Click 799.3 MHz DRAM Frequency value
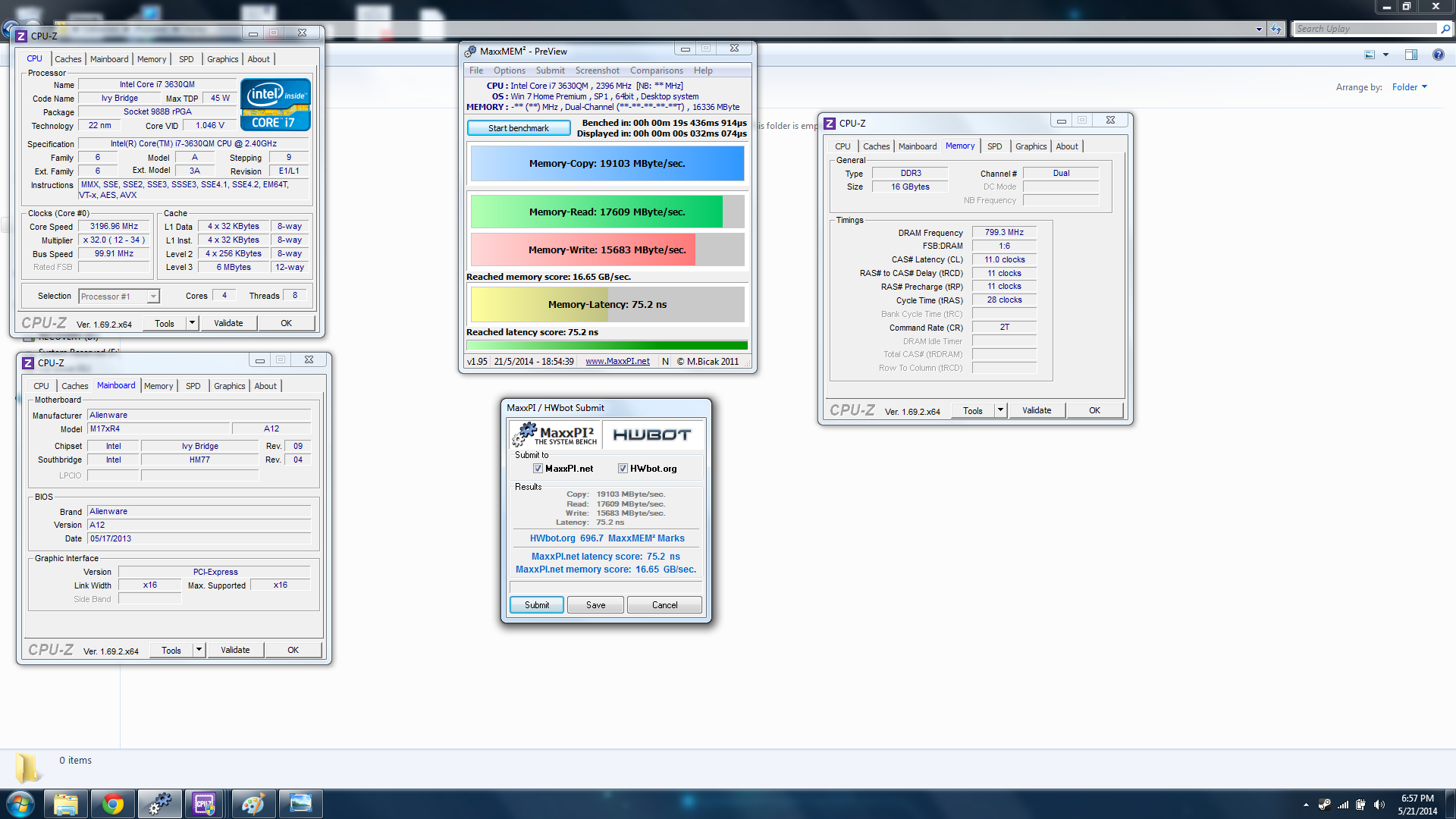Screen dimensions: 1456x819 click(x=1004, y=233)
